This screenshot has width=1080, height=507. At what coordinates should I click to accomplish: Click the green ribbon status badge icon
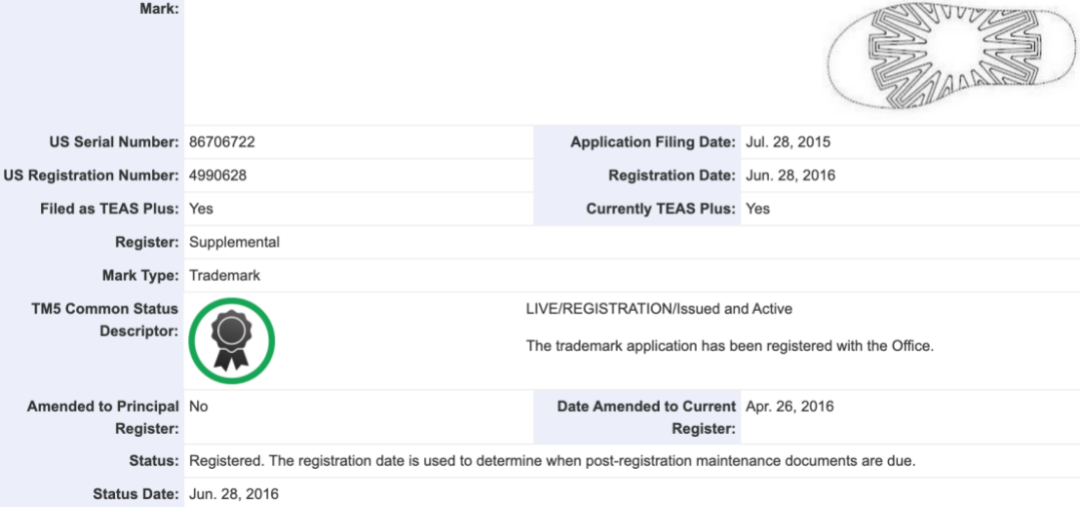(231, 341)
